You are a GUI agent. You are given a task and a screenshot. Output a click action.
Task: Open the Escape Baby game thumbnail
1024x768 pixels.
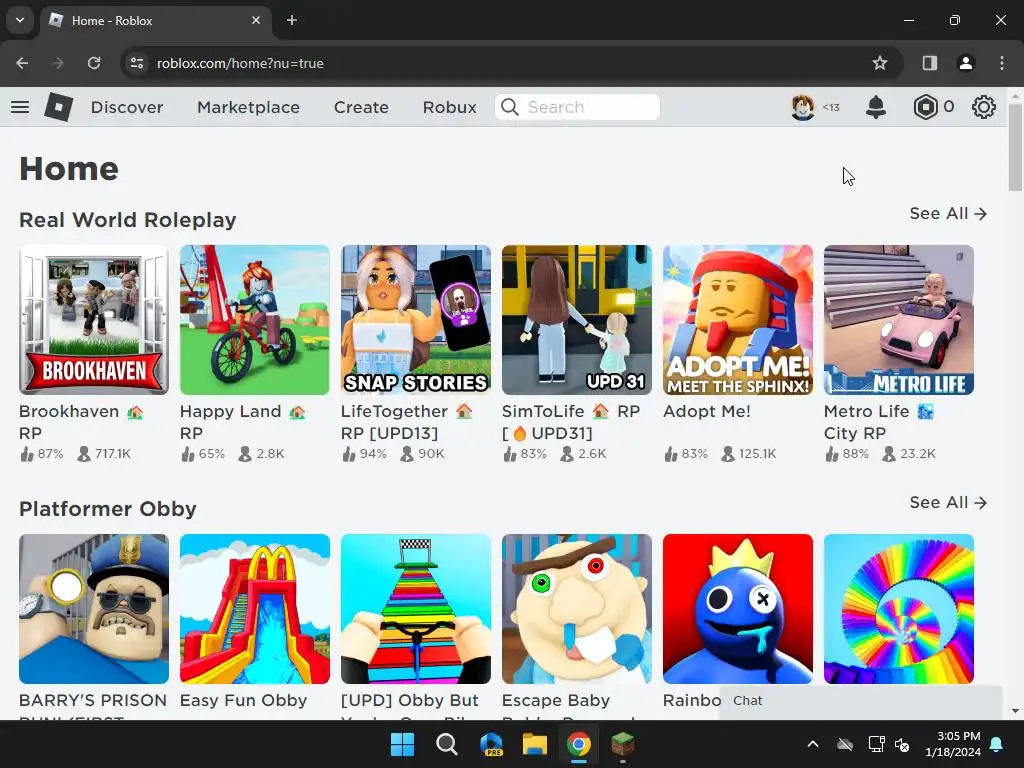tap(577, 609)
